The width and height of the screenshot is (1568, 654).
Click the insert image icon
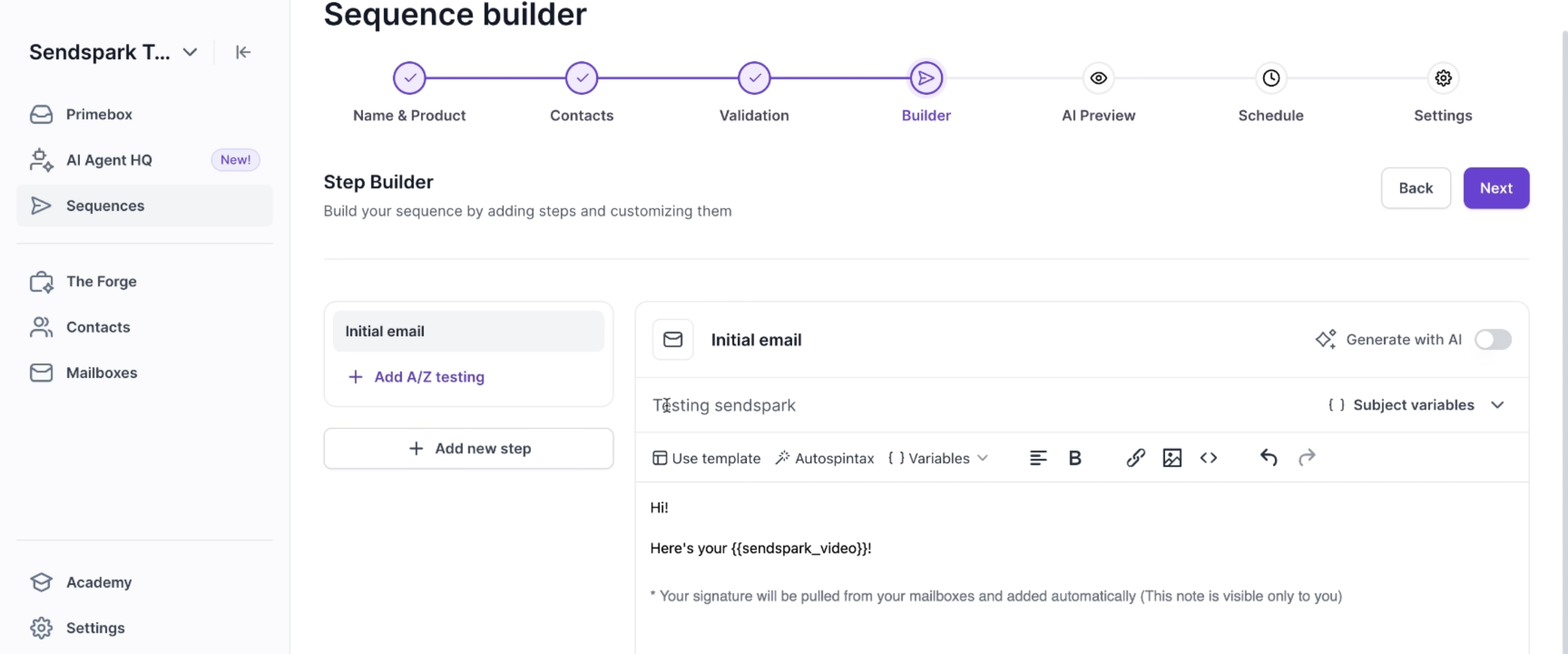point(1172,458)
